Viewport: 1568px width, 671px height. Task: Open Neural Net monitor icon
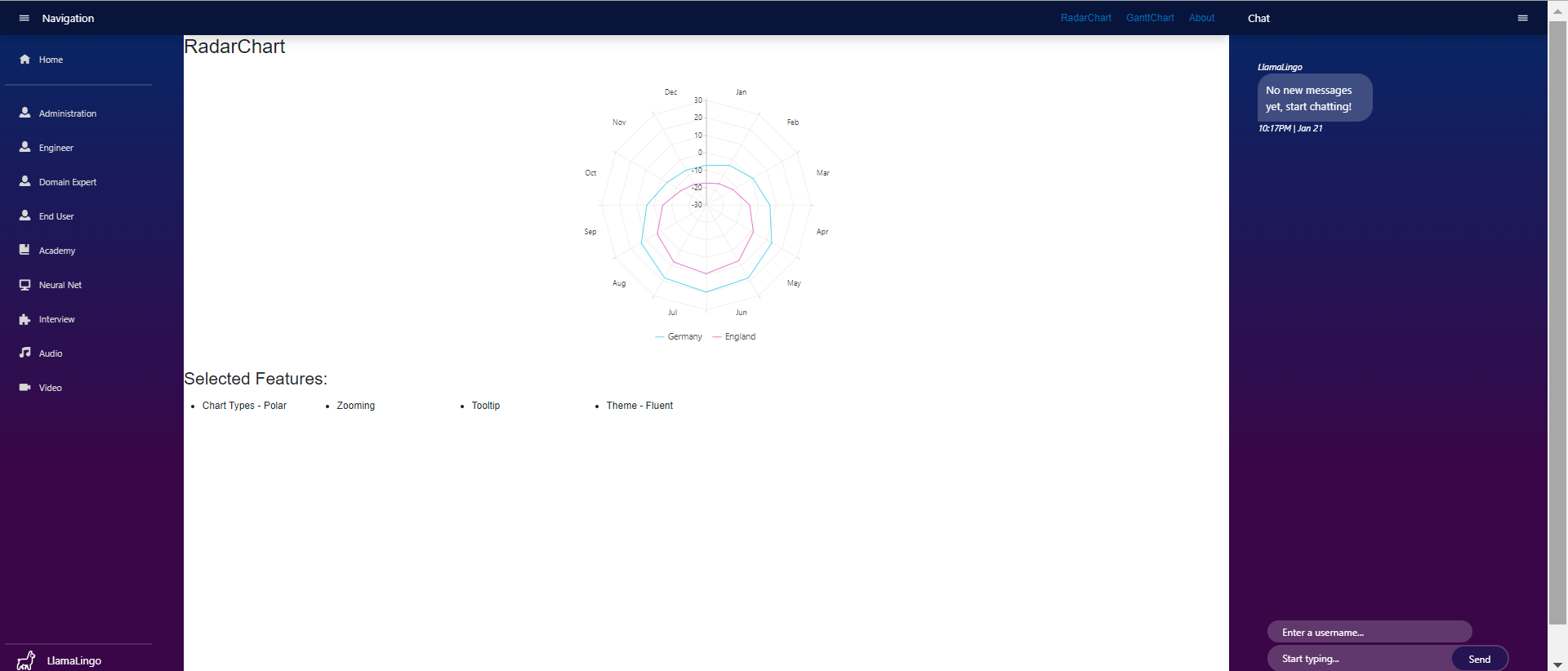tap(24, 284)
